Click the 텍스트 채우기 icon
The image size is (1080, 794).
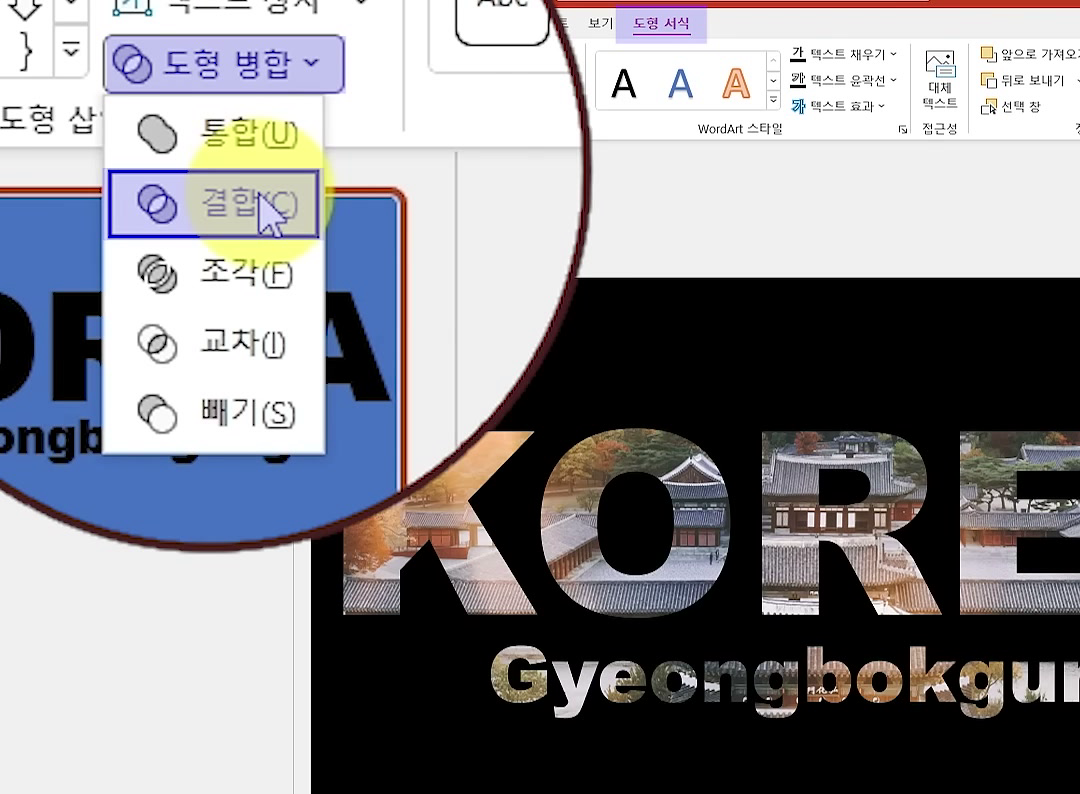tap(798, 54)
